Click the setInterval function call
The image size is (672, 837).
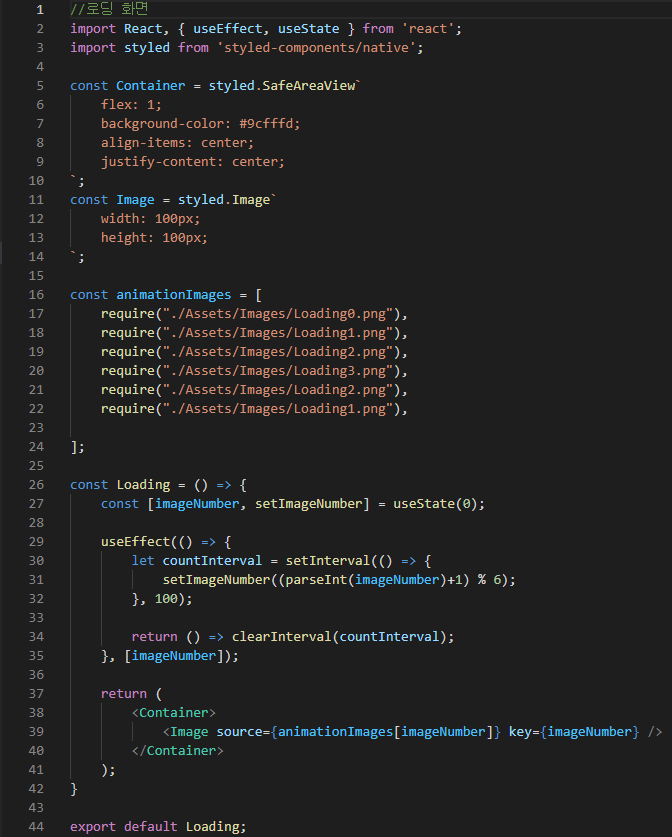pyautogui.click(x=328, y=560)
